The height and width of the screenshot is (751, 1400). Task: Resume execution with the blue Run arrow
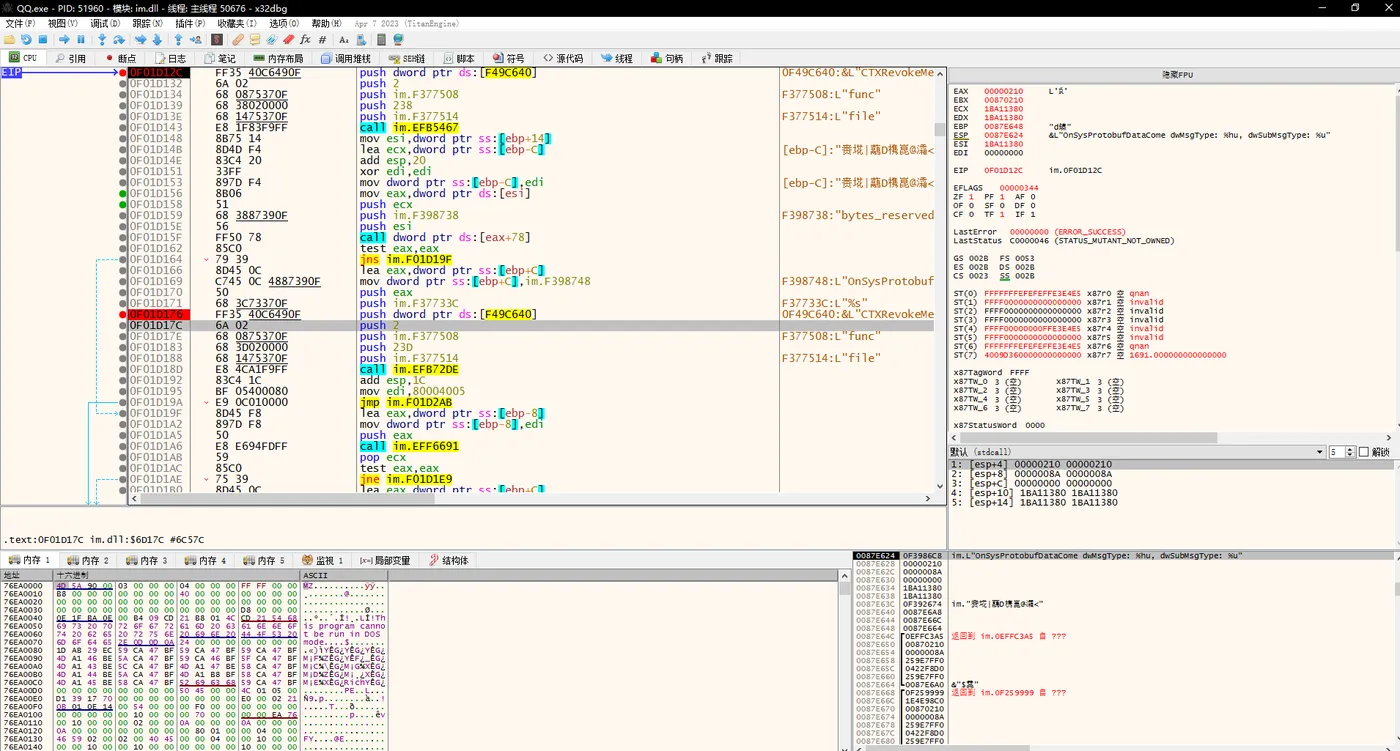pos(63,40)
